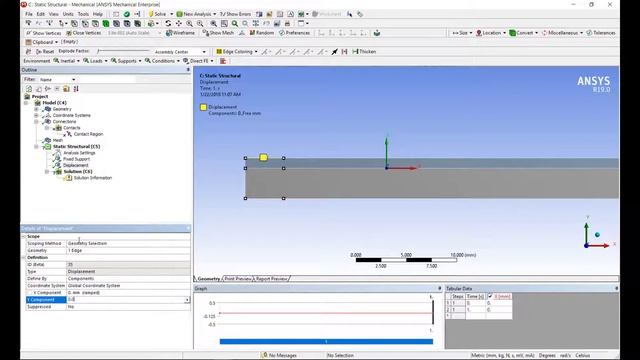Click the sort icon in Outline toolbar

coord(76,89)
